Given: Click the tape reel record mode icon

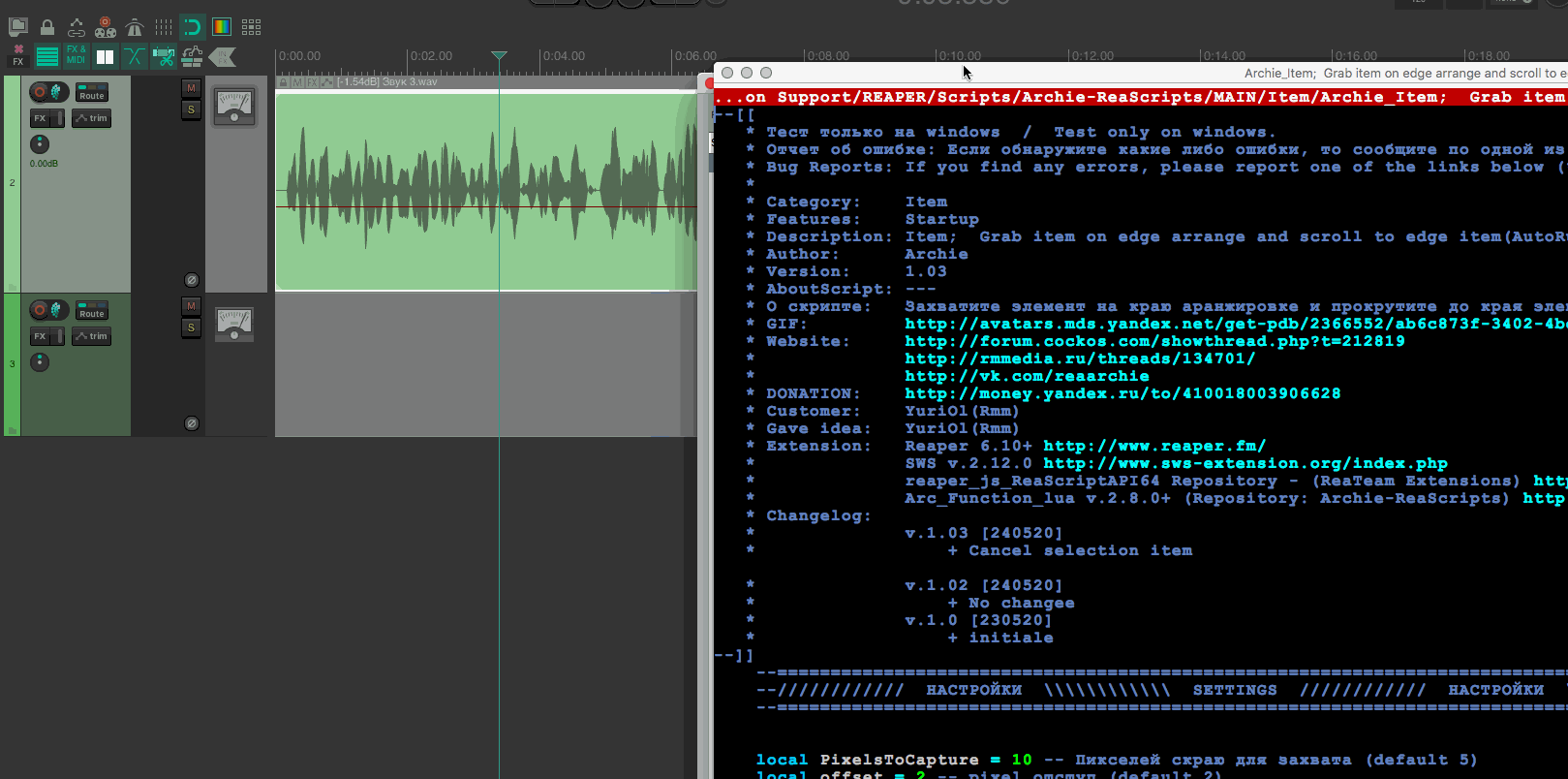Looking at the screenshot, I should click(x=106, y=27).
